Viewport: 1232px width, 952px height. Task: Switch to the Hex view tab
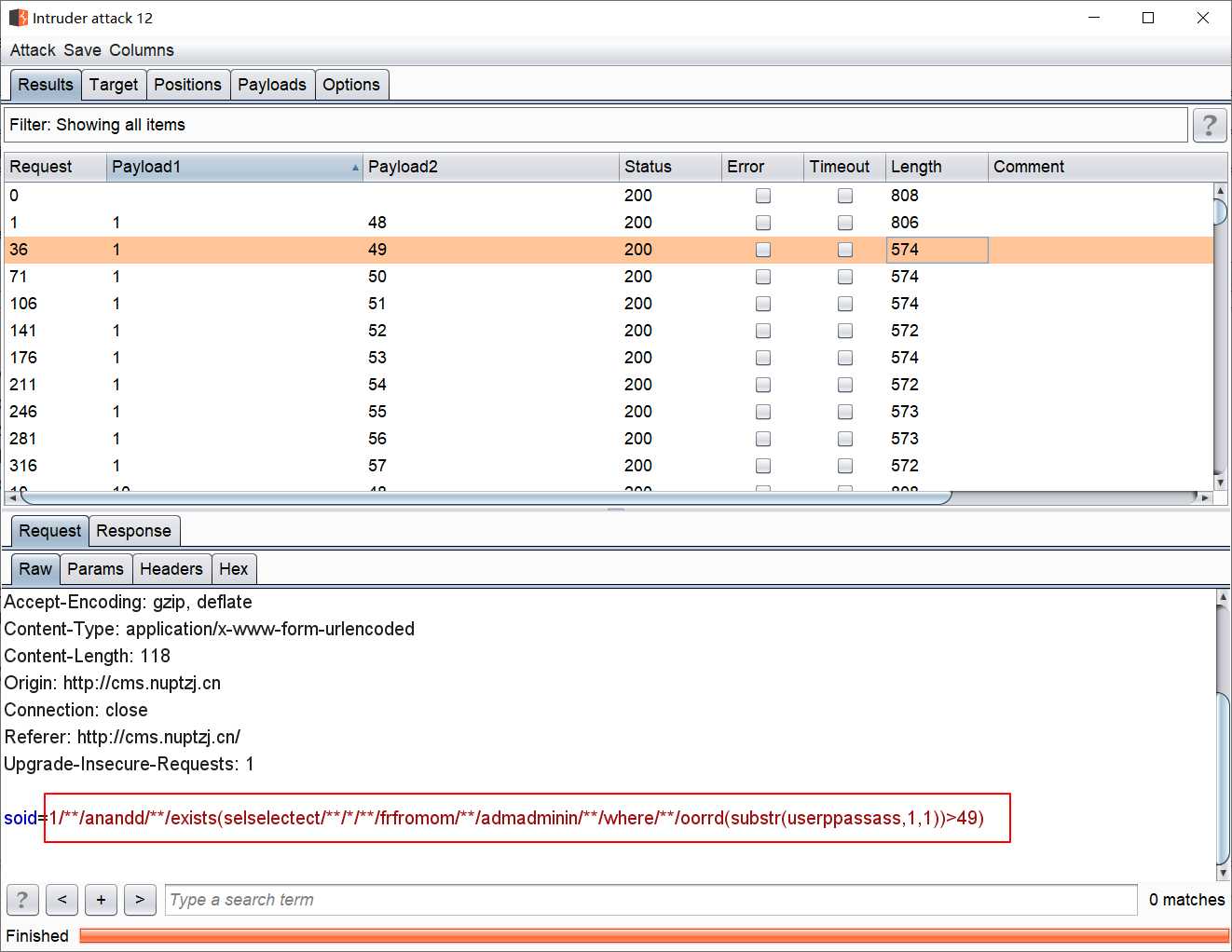pos(234,569)
